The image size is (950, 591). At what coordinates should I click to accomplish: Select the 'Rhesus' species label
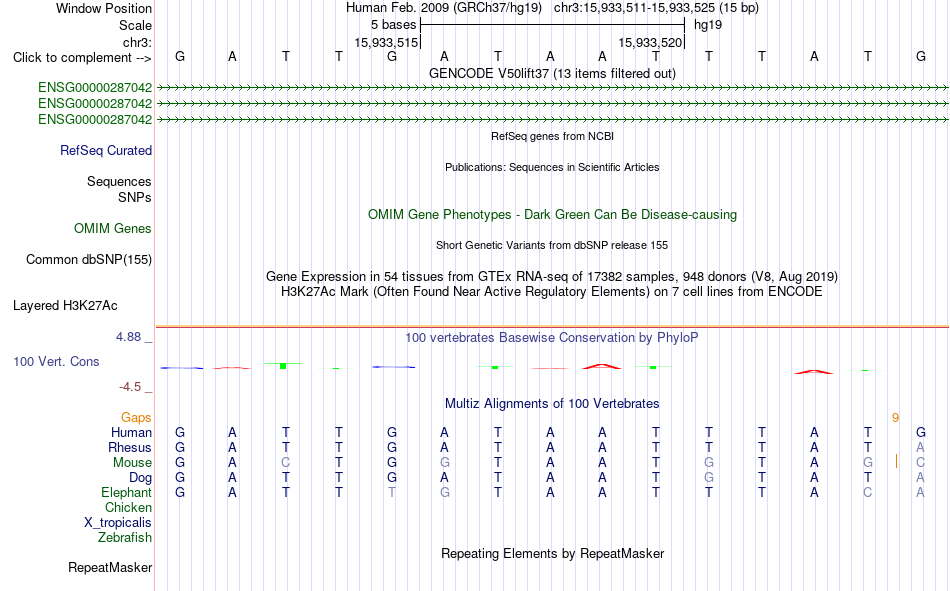(130, 447)
